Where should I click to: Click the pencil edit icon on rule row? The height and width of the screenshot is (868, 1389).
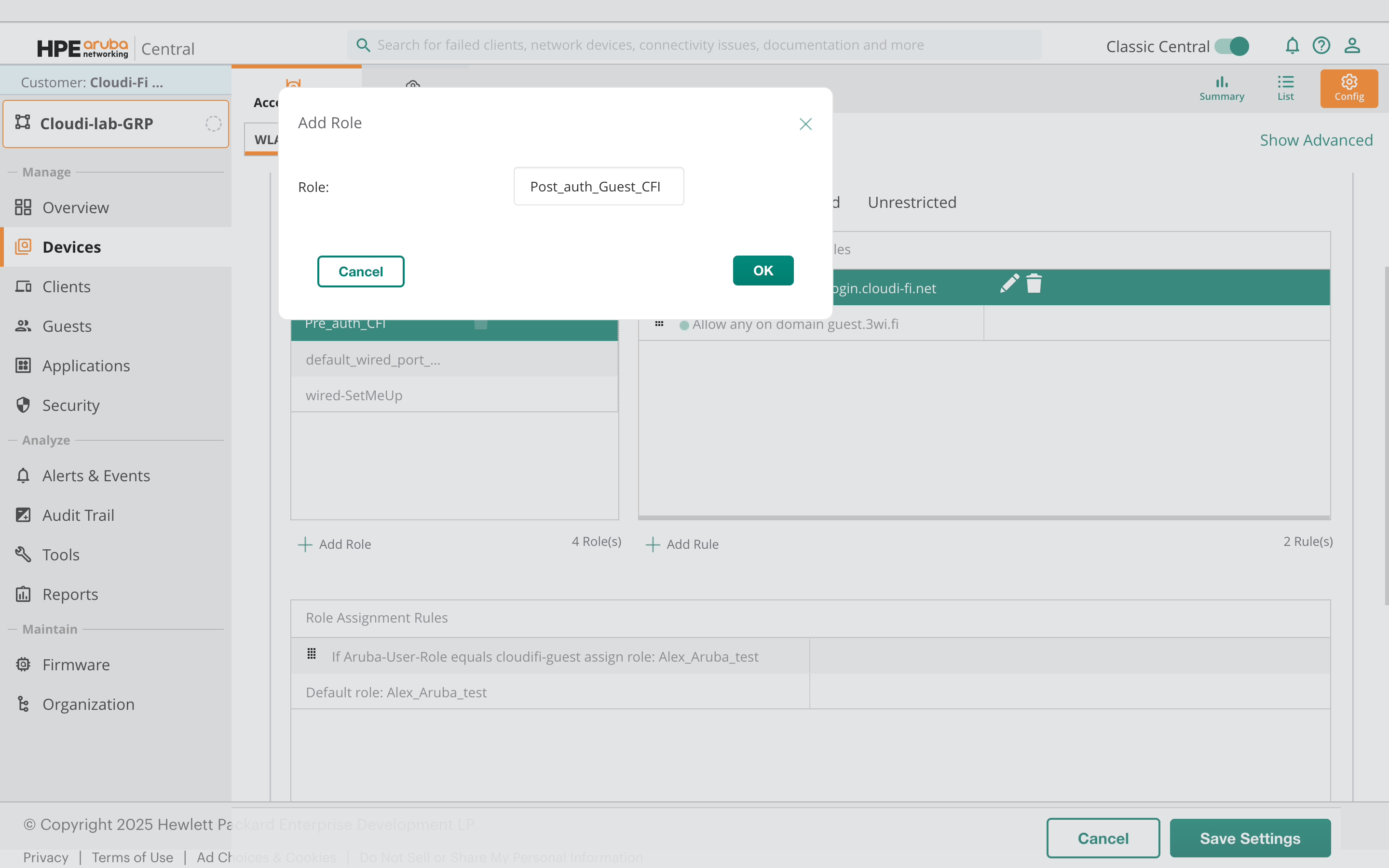click(x=1009, y=283)
